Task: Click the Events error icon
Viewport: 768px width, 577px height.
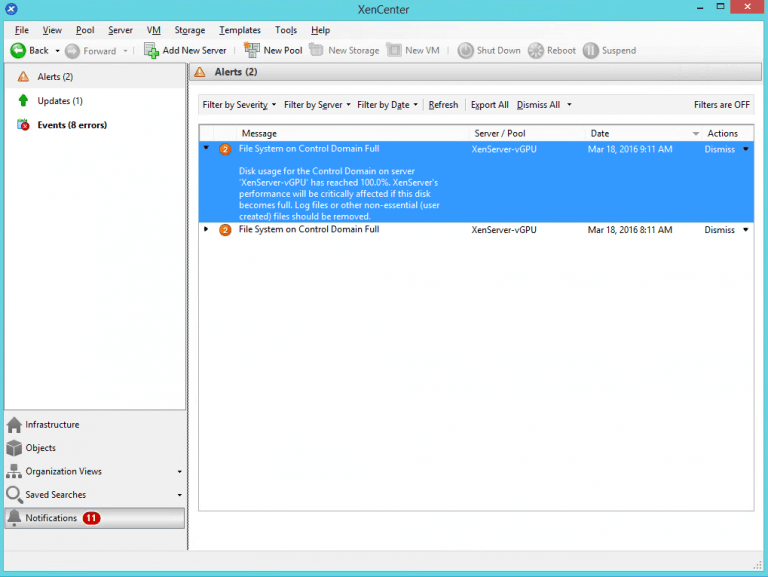Action: click(x=23, y=125)
